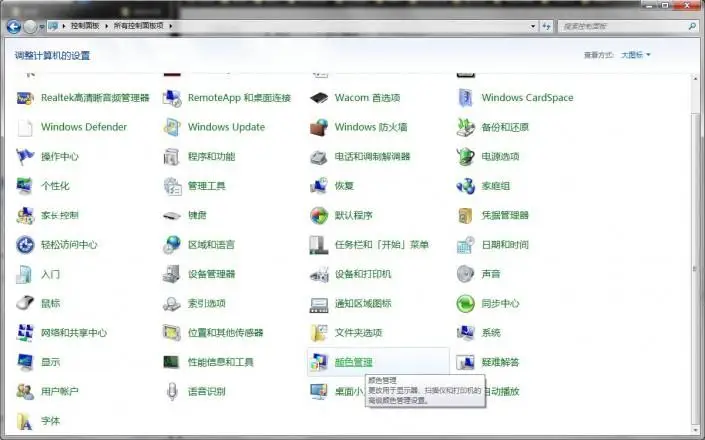The image size is (705, 440).
Task: Open the 设备管理器 icon
Action: click(172, 274)
